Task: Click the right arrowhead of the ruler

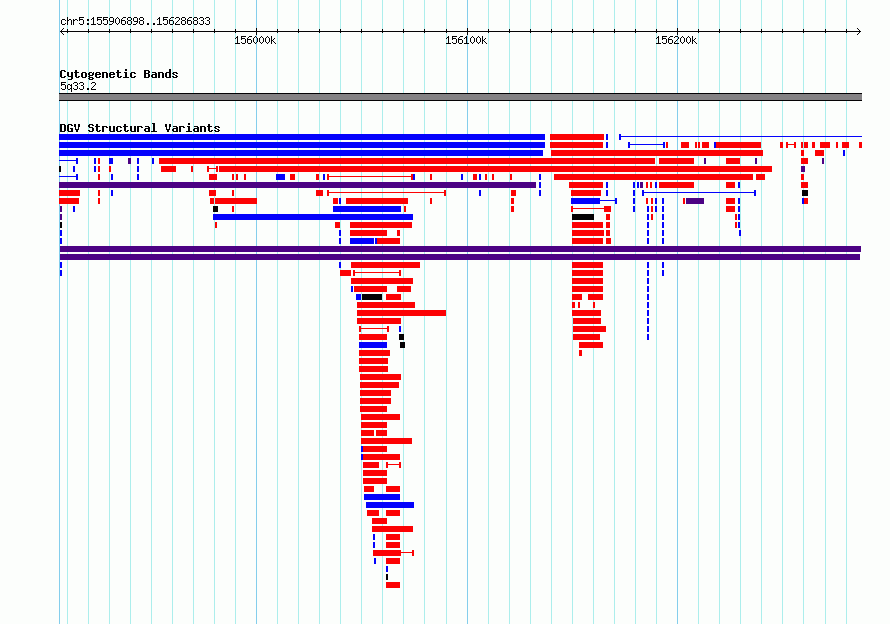Action: (x=859, y=31)
